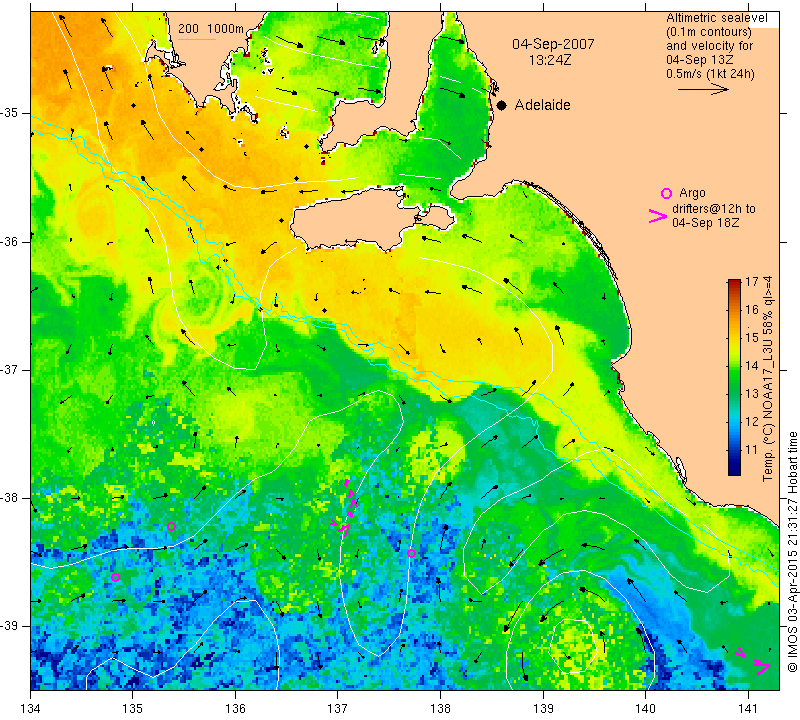Click the temperature color bar
800x720 pixels.
point(734,377)
